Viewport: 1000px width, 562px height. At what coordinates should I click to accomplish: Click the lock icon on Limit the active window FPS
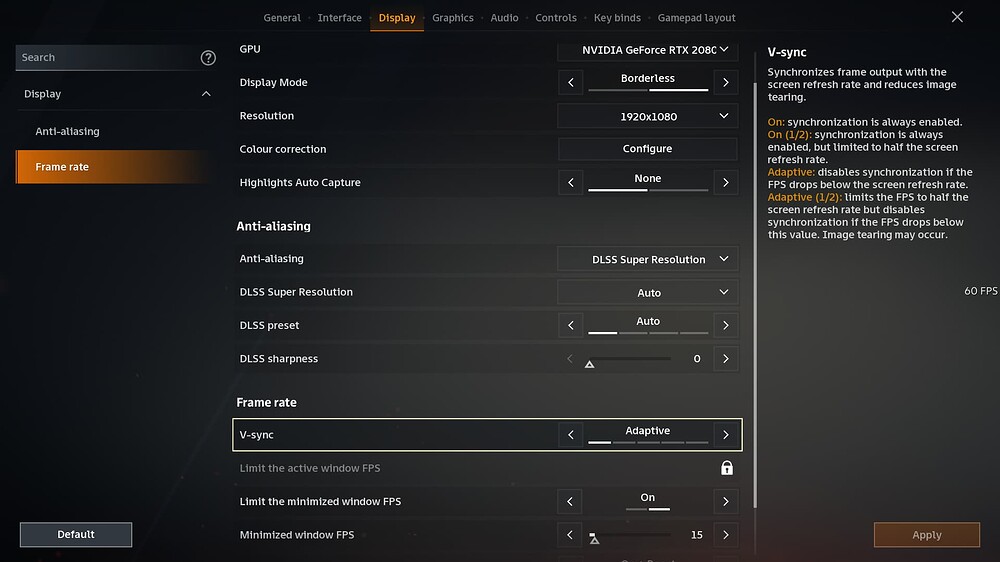coord(726,468)
